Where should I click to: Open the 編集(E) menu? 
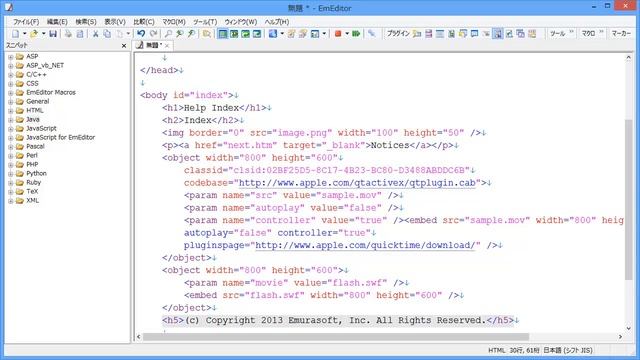(x=57, y=22)
